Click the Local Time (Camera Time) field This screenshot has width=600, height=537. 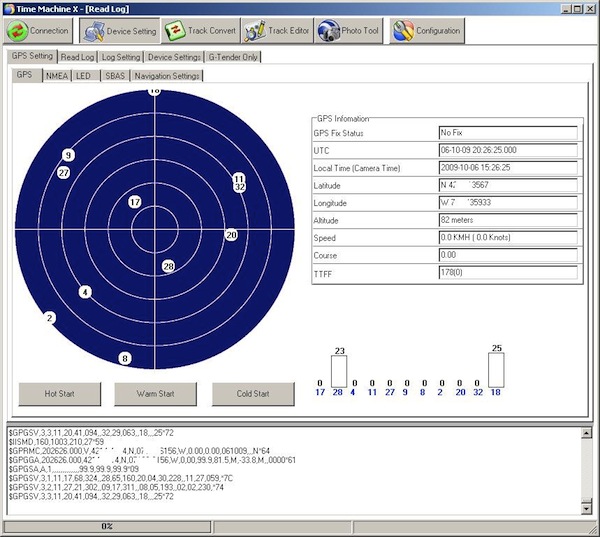pyautogui.click(x=508, y=168)
